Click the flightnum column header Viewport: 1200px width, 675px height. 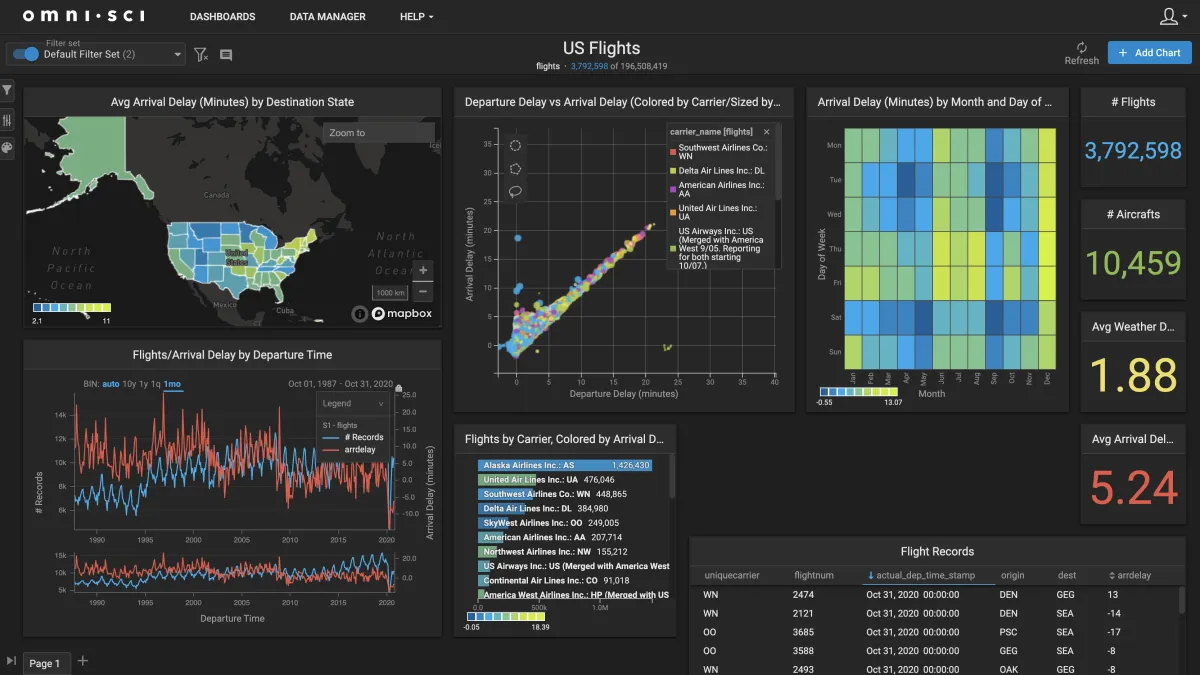816,576
